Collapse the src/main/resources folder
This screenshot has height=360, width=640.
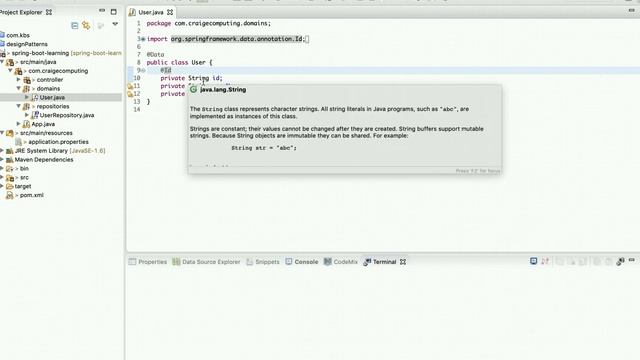2,133
